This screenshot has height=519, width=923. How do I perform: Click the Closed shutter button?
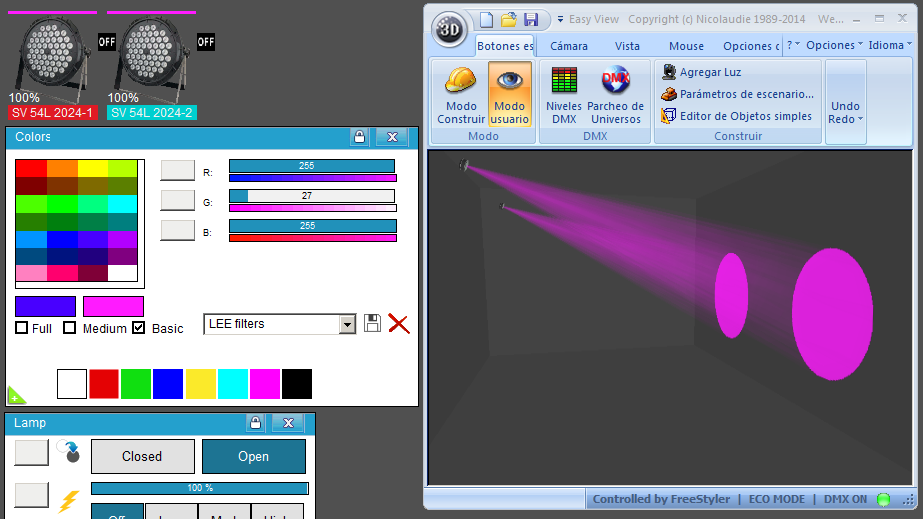pyautogui.click(x=142, y=457)
